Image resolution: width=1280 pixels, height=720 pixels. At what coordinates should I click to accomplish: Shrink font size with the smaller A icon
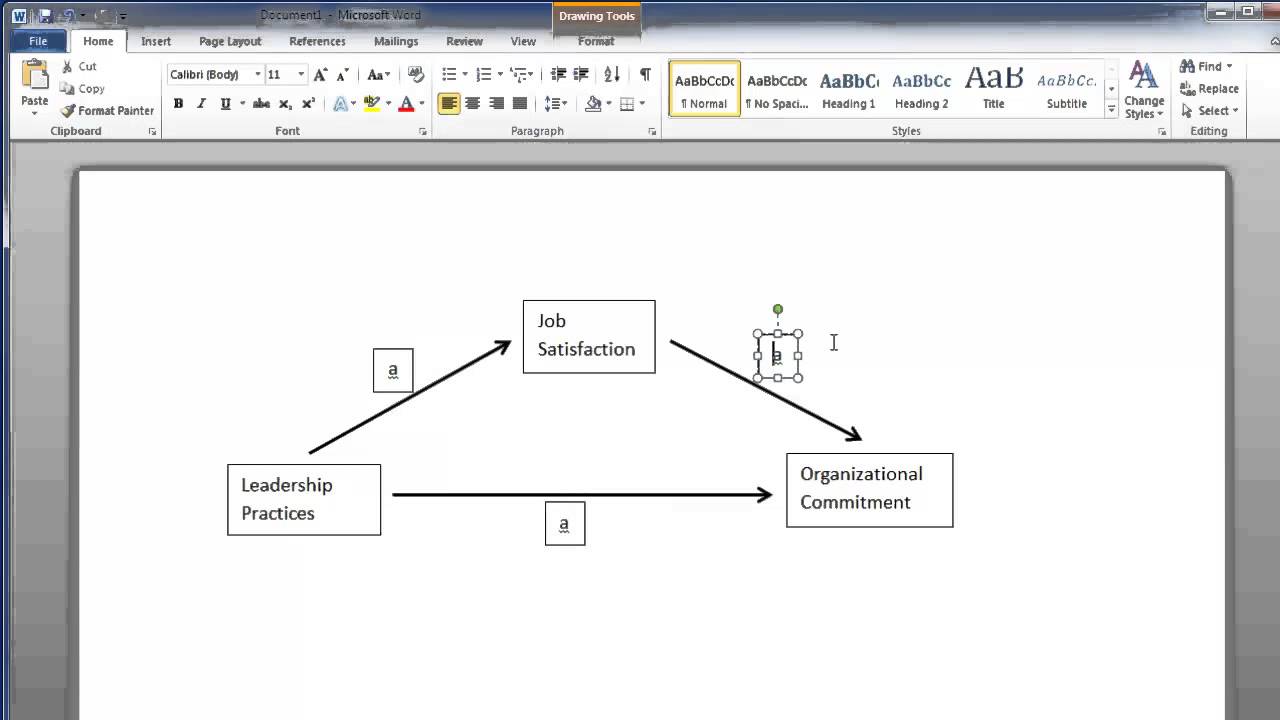342,75
